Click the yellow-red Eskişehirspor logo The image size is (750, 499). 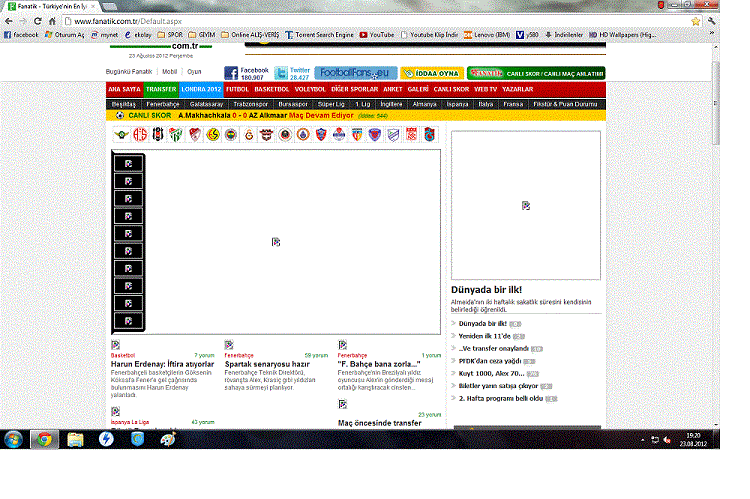point(213,134)
